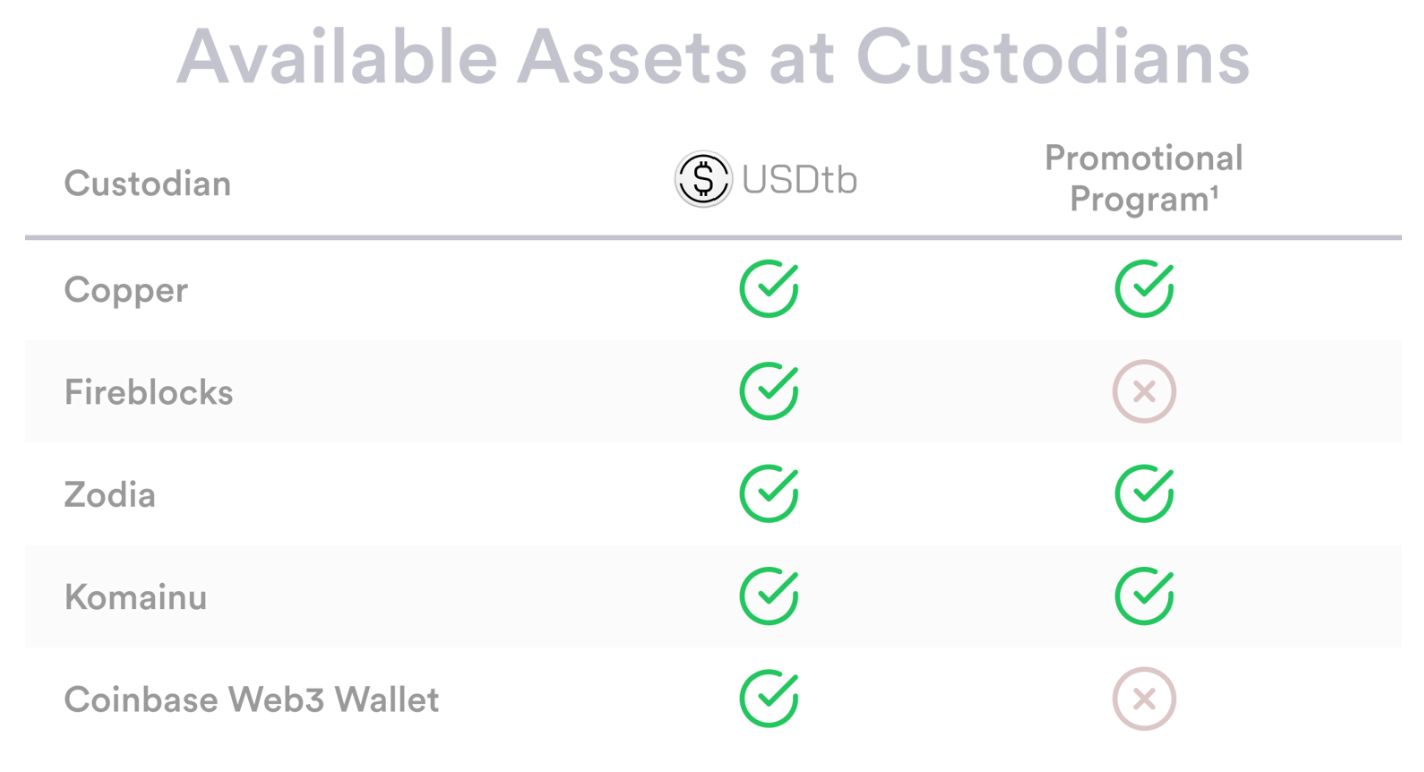The width and height of the screenshot is (1424, 772).
Task: Click Komainu's green USDtb checkmark
Action: click(x=769, y=596)
